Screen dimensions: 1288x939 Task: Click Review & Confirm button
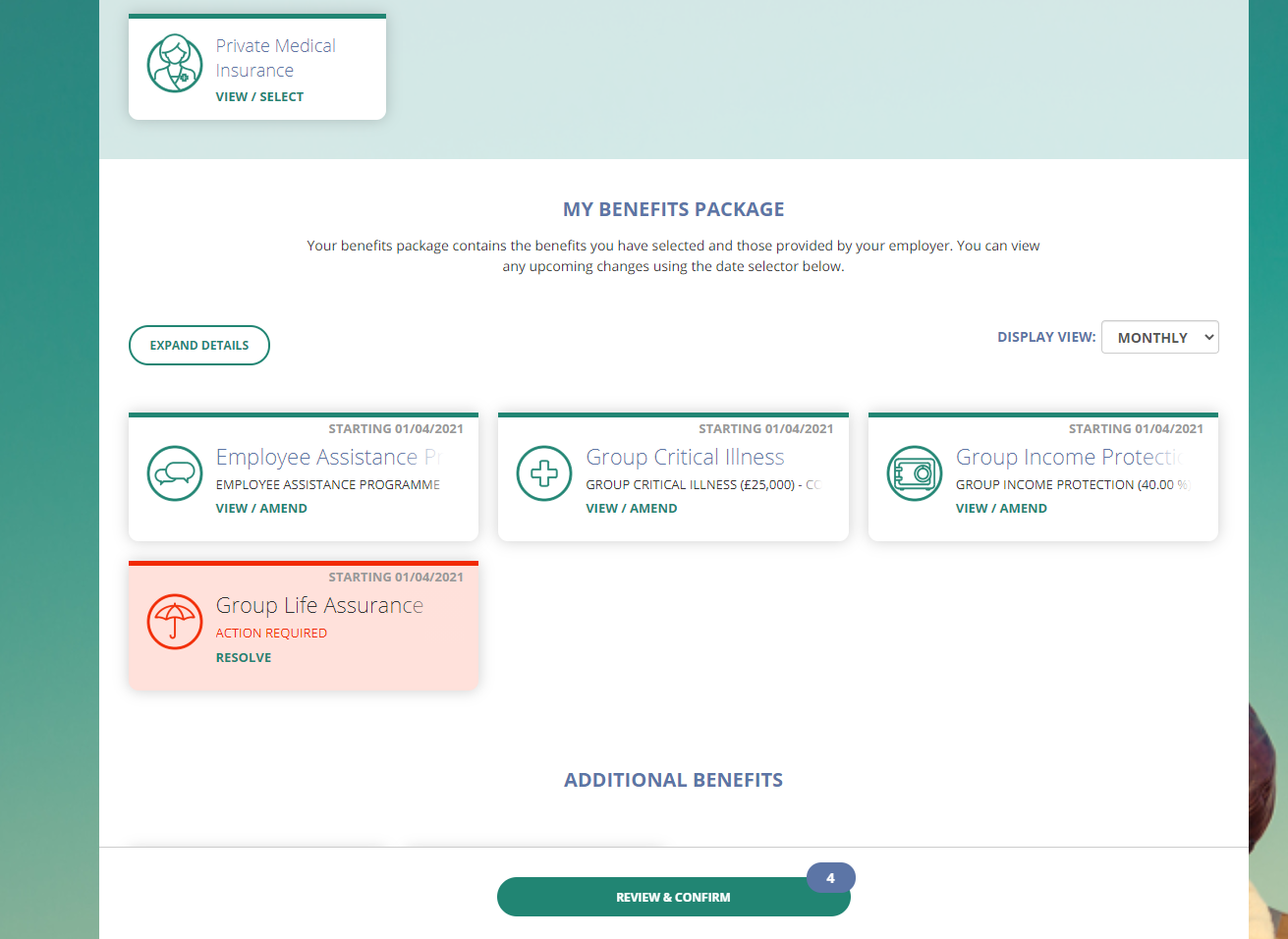click(x=674, y=897)
